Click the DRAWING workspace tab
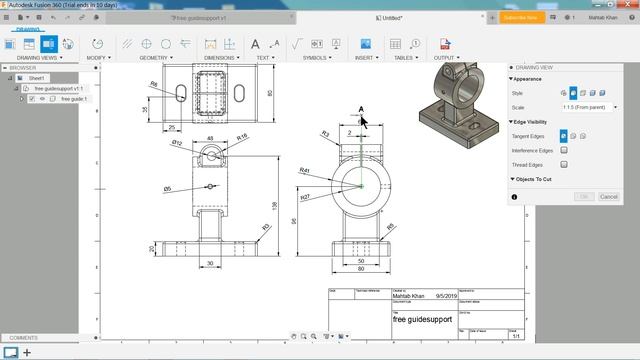640x360 pixels. tap(28, 29)
